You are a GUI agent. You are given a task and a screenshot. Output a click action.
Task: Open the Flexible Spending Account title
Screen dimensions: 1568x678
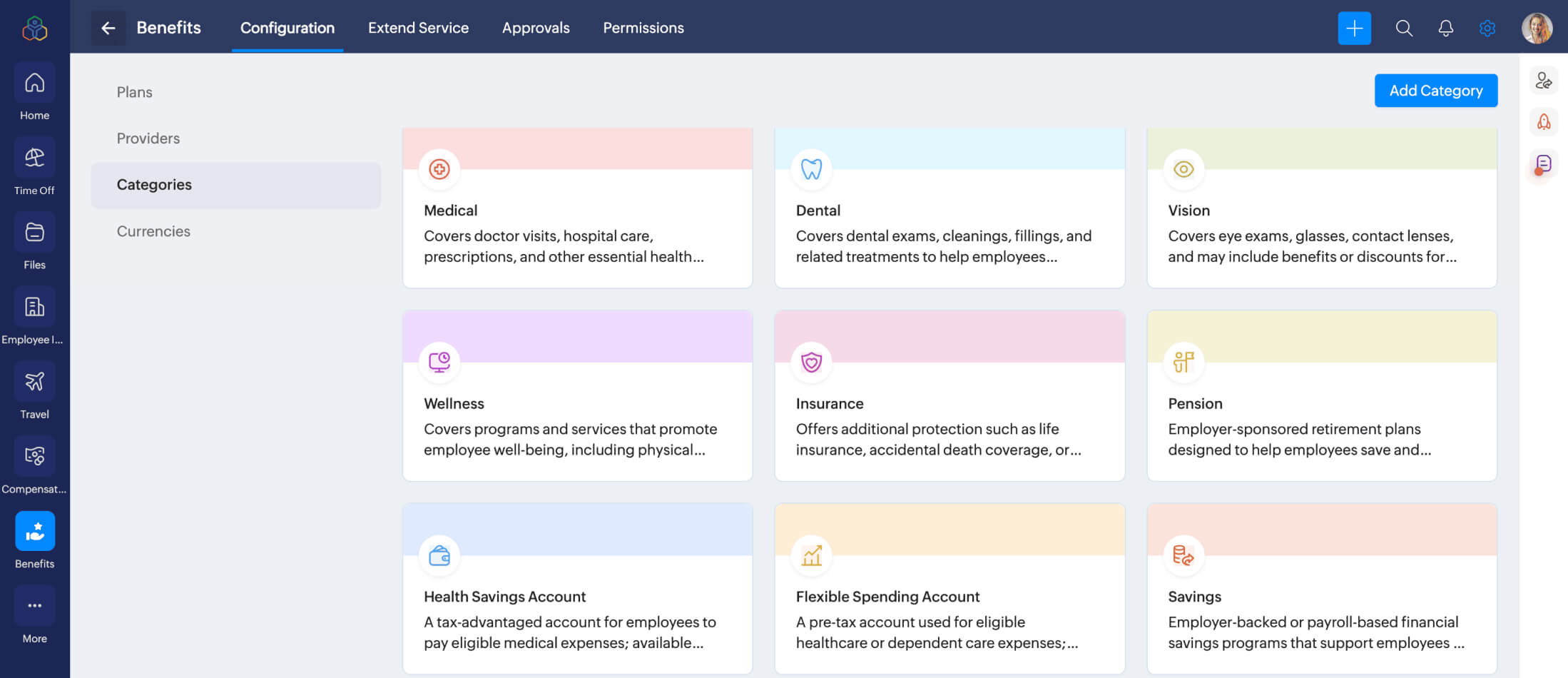[x=887, y=597]
